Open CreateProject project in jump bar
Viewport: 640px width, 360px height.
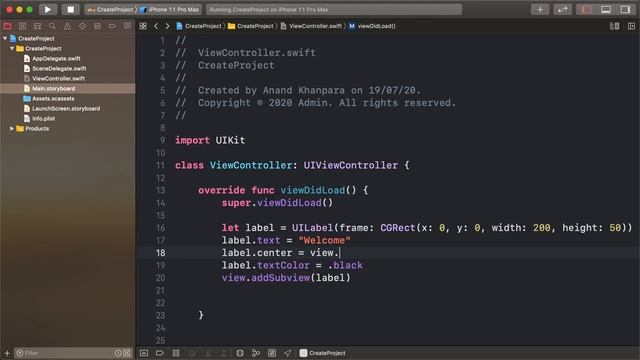199,26
